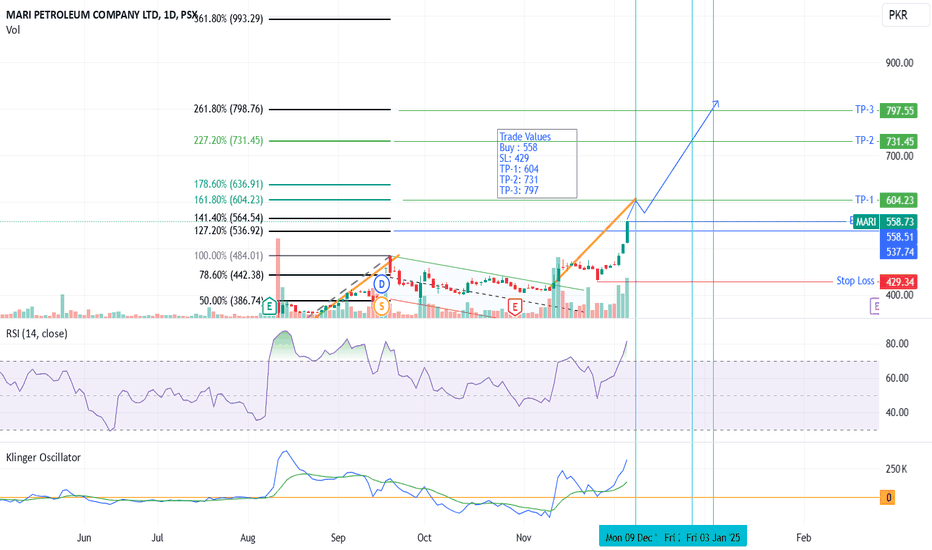
Task: Click the Mon 09 Dec date marker
Action: tap(630, 538)
